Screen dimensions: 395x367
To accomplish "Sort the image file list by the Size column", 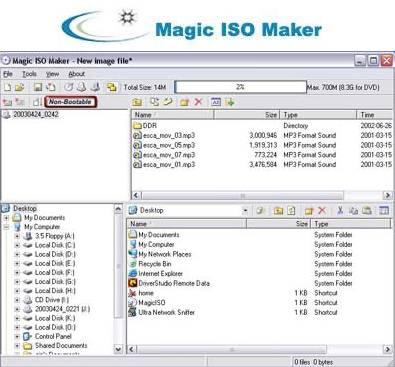I will point(247,115).
